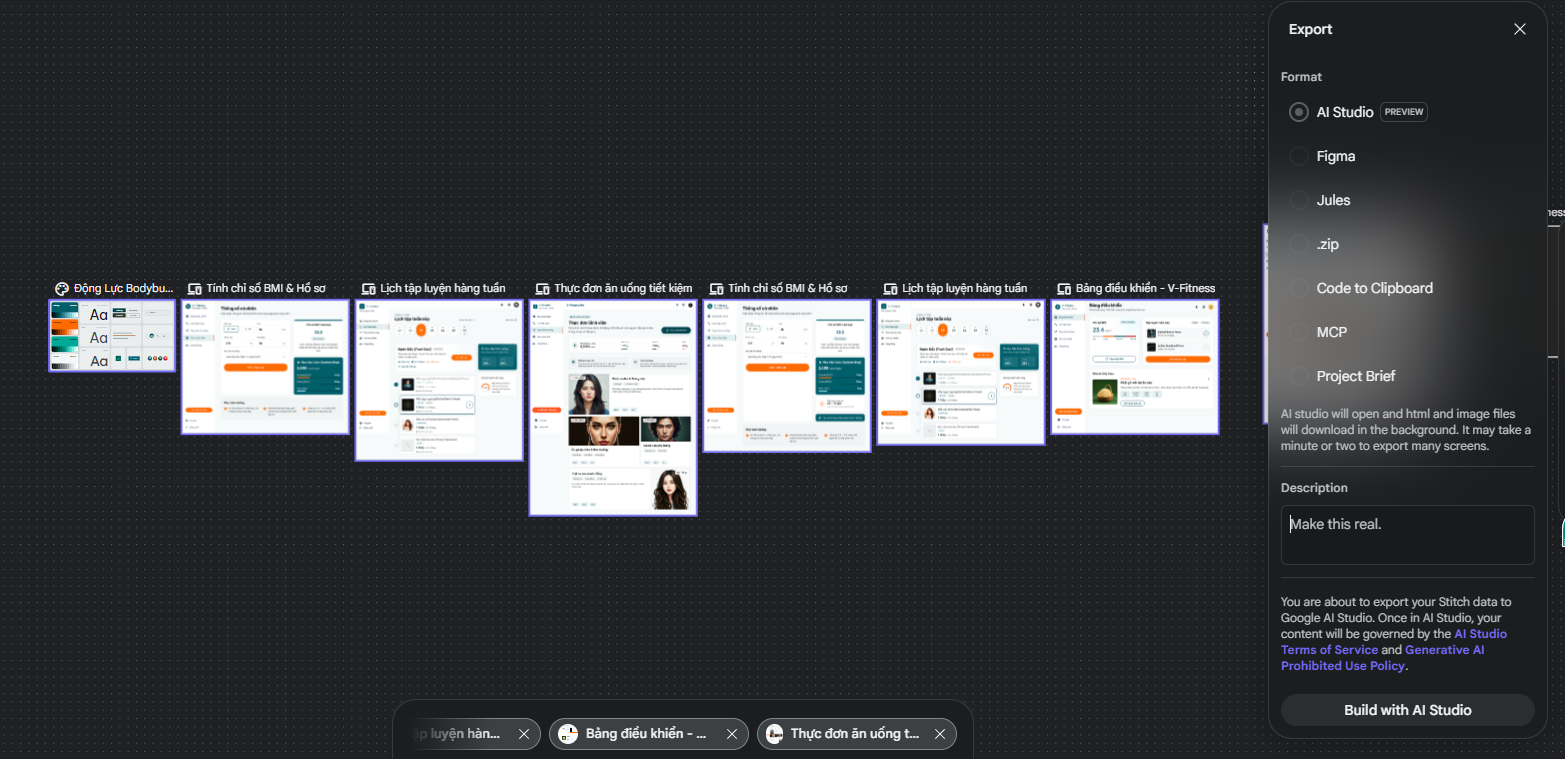Click the Bảng điều khiển - V-Fitness title
The image size is (1565, 759).
pyautogui.click(x=1146, y=288)
